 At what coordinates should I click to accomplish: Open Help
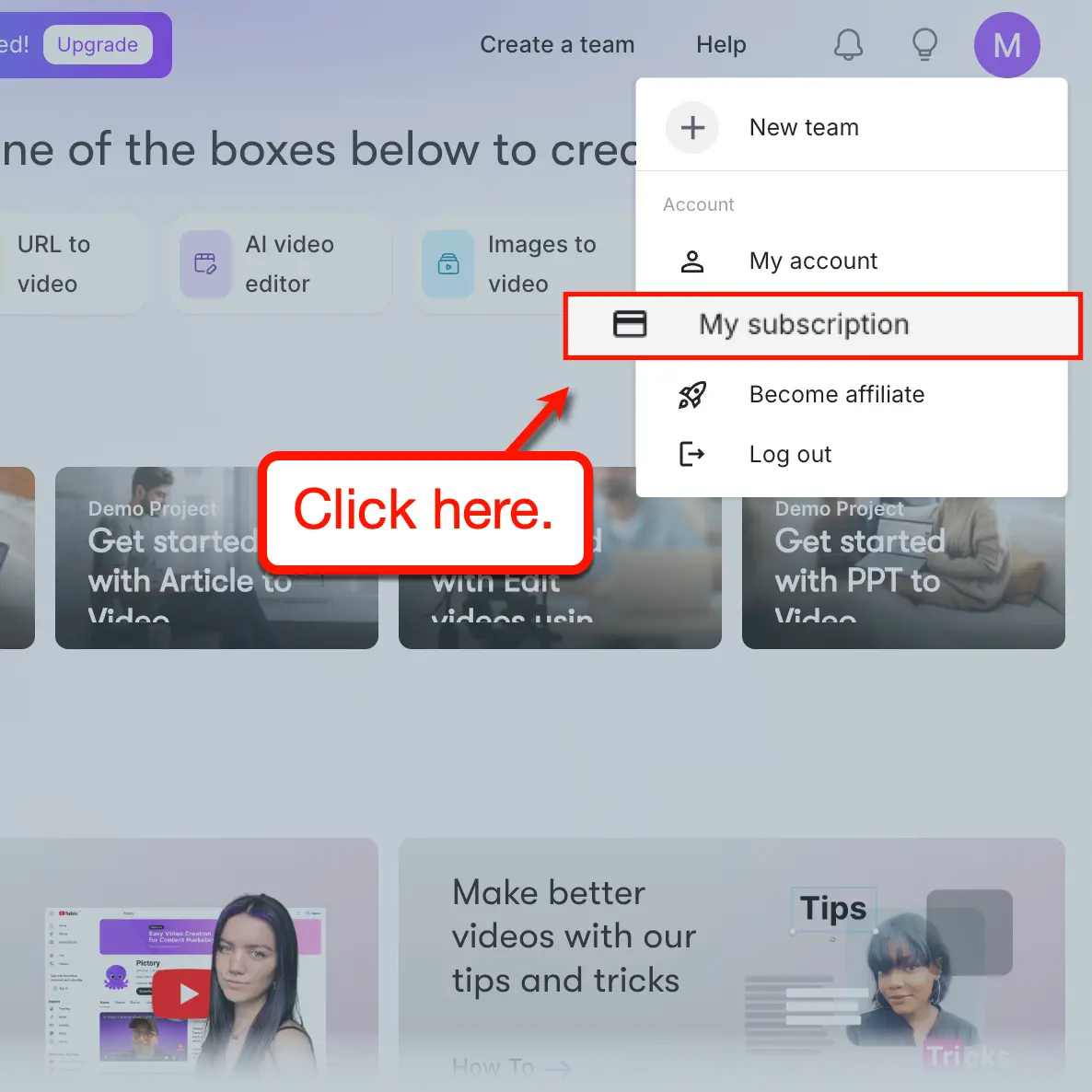[x=721, y=44]
